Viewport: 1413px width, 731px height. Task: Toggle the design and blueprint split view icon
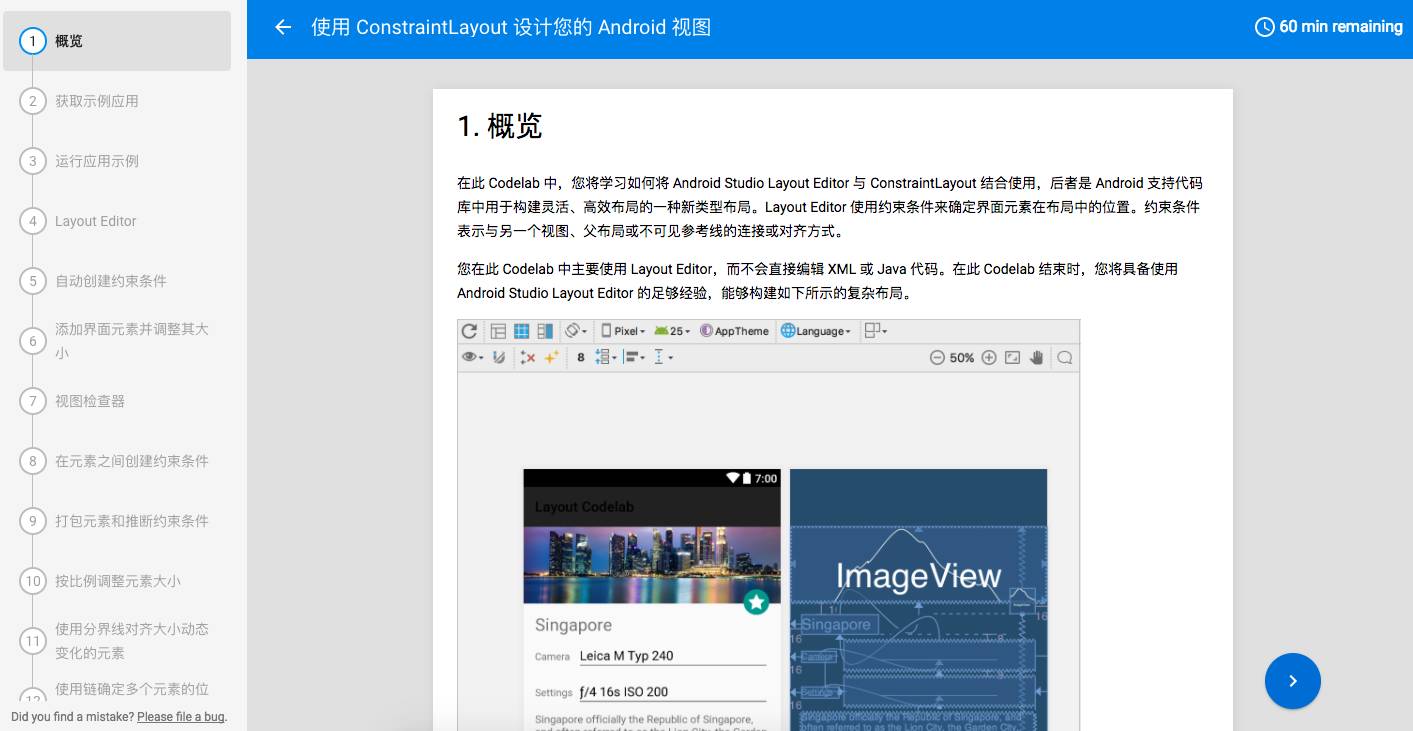545,331
